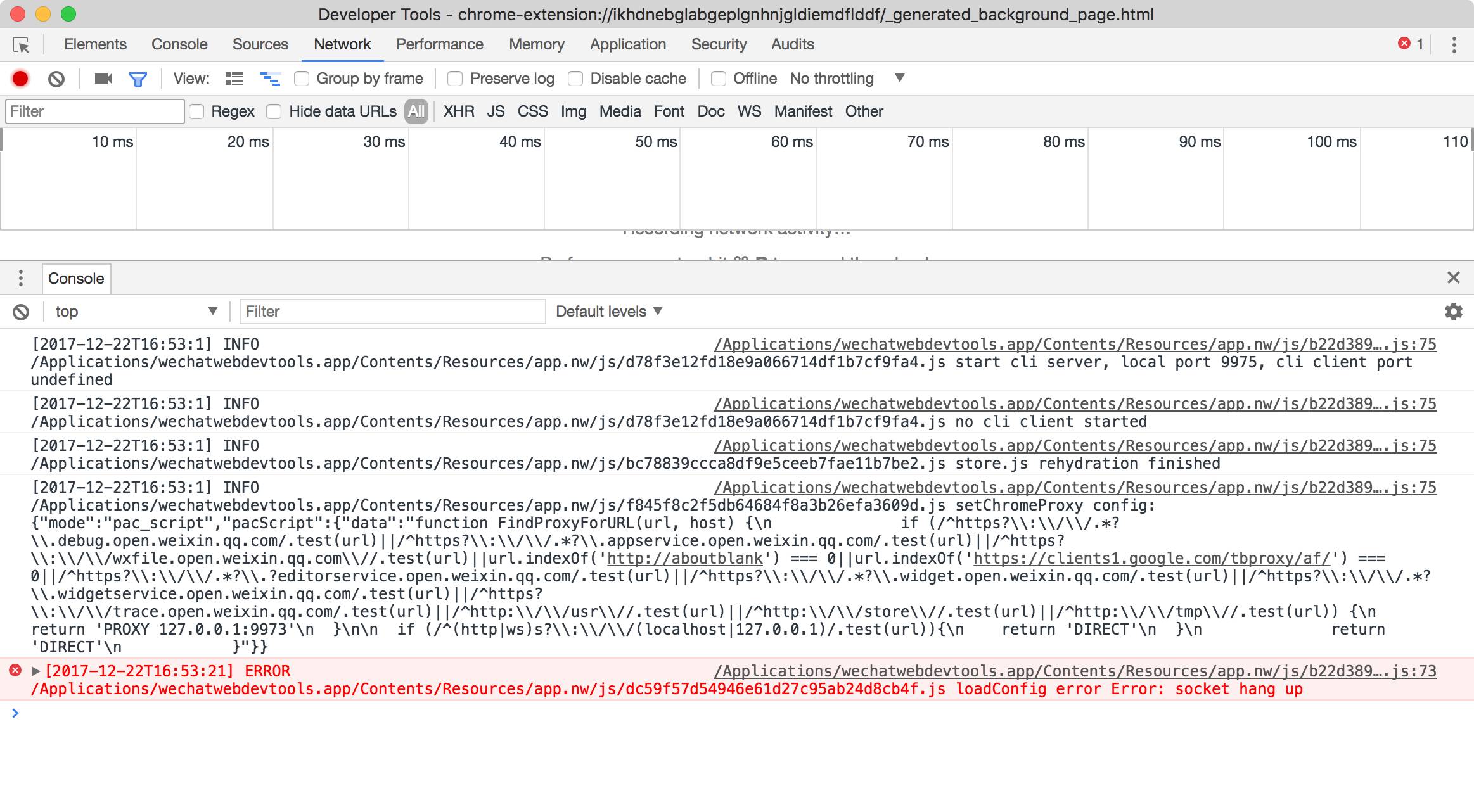The height and width of the screenshot is (812, 1474).
Task: Switch to large request rows view
Action: tap(234, 79)
